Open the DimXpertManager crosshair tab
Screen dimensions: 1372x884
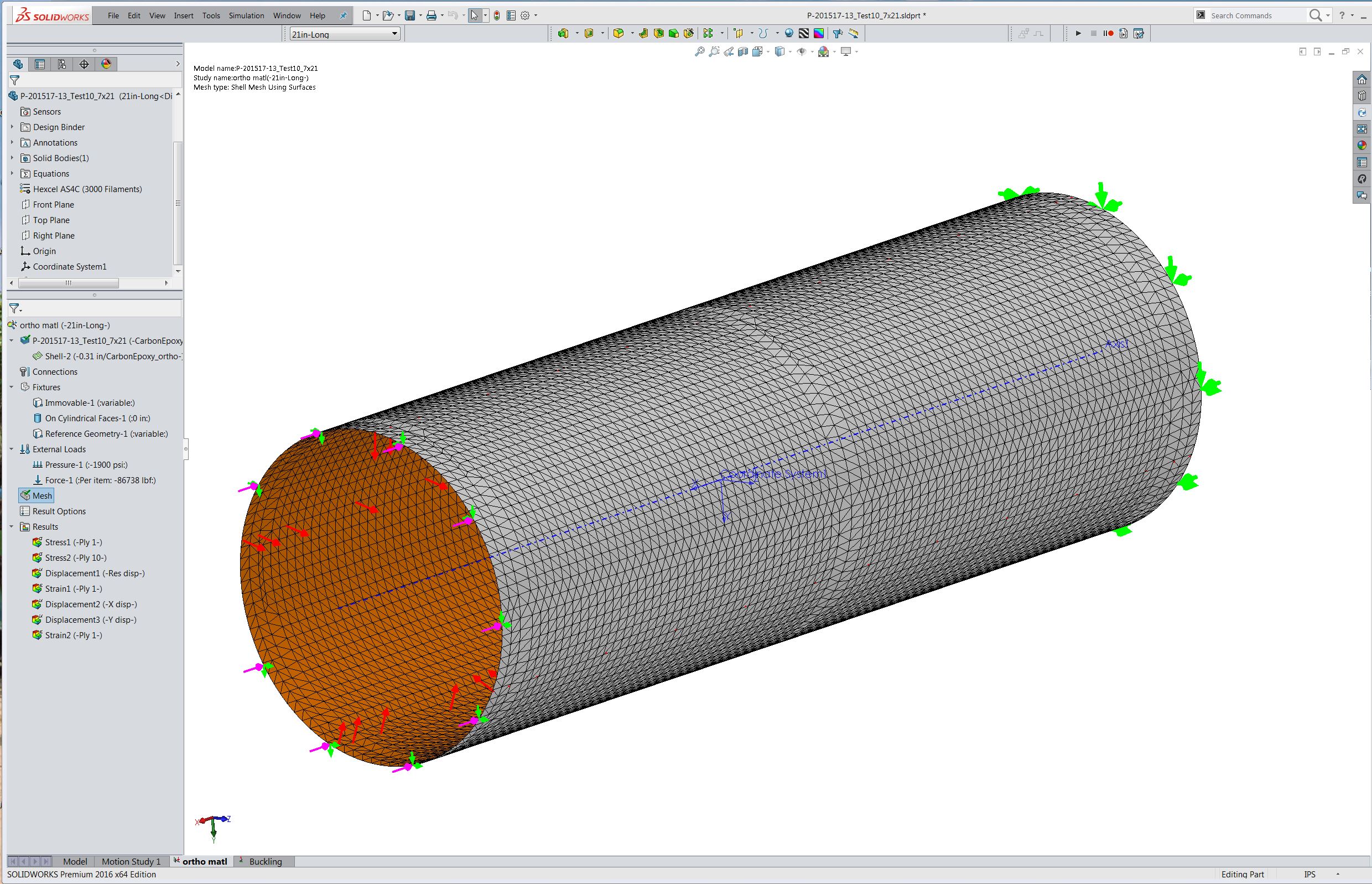pos(84,64)
